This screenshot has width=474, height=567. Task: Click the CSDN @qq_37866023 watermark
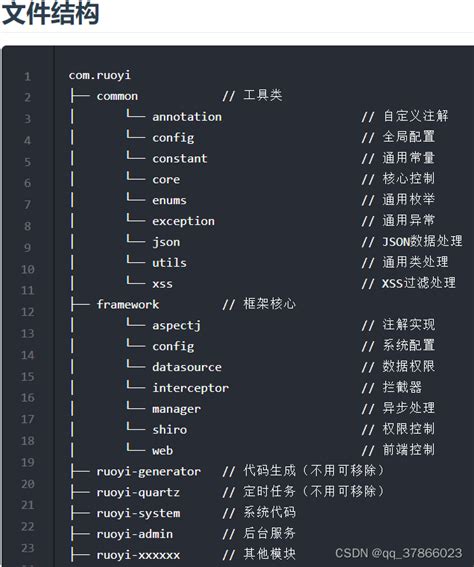tap(398, 553)
